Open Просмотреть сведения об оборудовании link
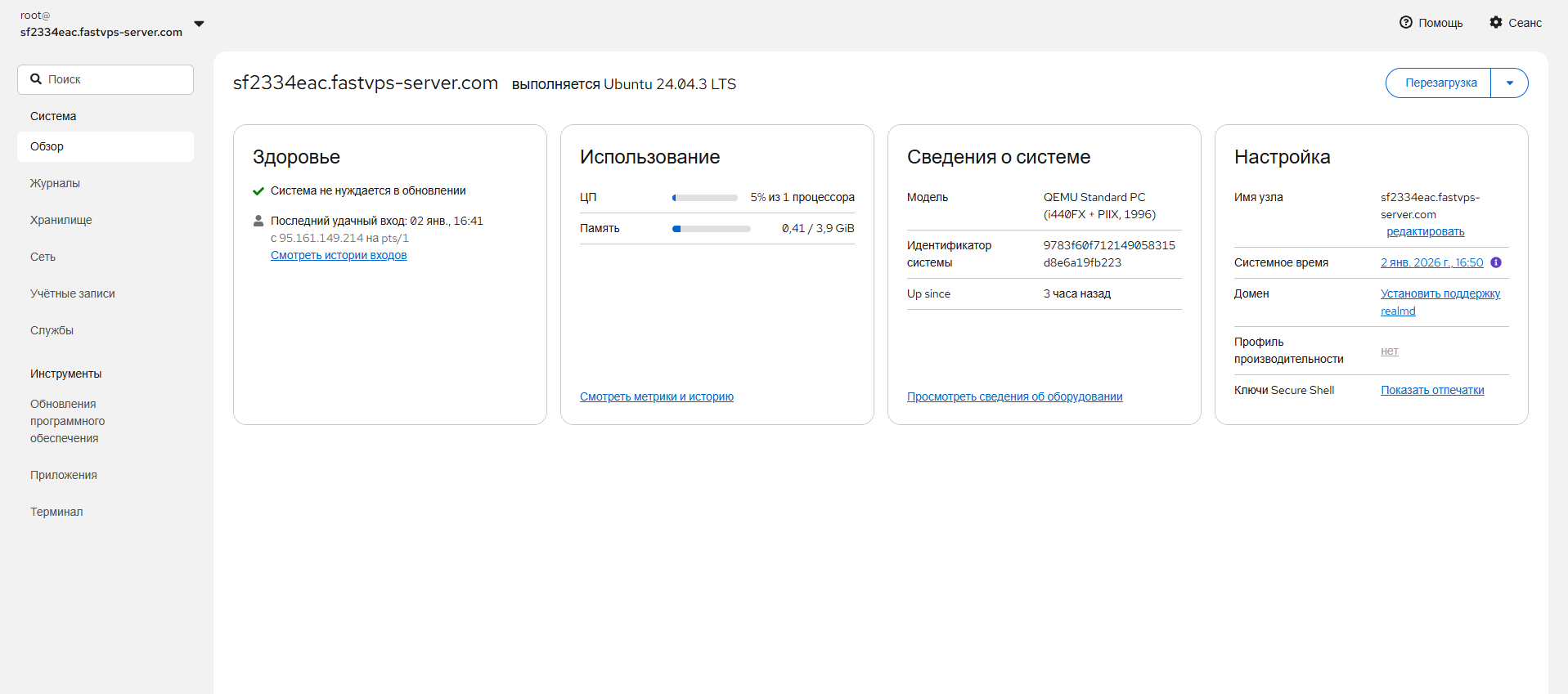1568x694 pixels. [1014, 396]
